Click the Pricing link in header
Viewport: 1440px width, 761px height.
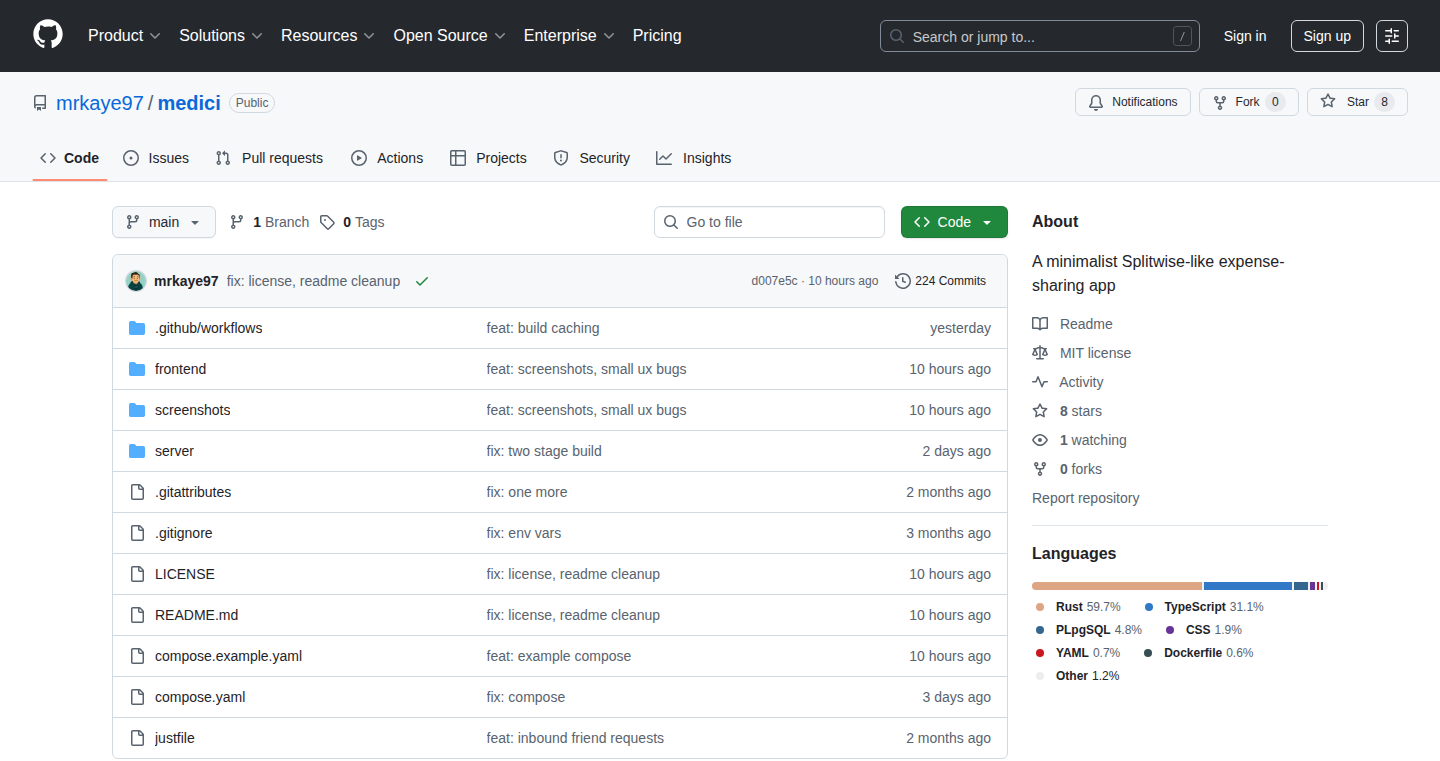tap(657, 36)
